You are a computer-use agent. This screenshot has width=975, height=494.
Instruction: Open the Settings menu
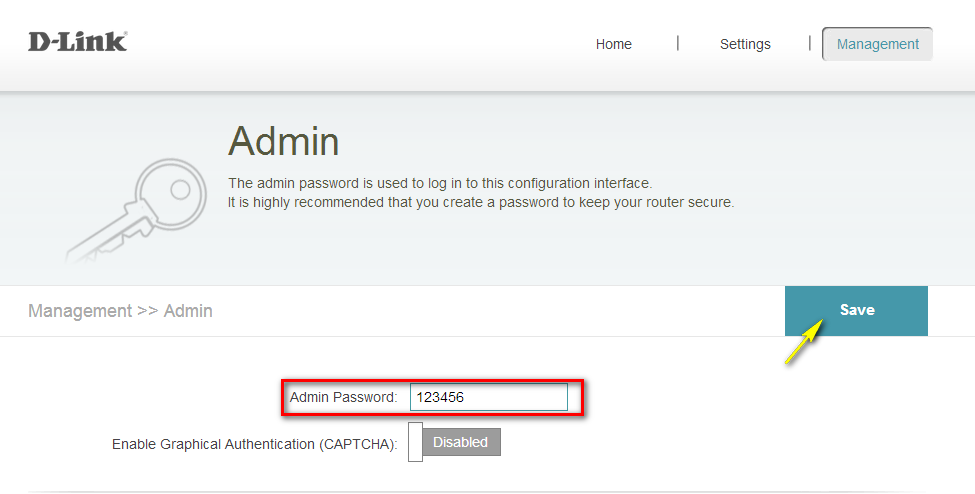745,44
